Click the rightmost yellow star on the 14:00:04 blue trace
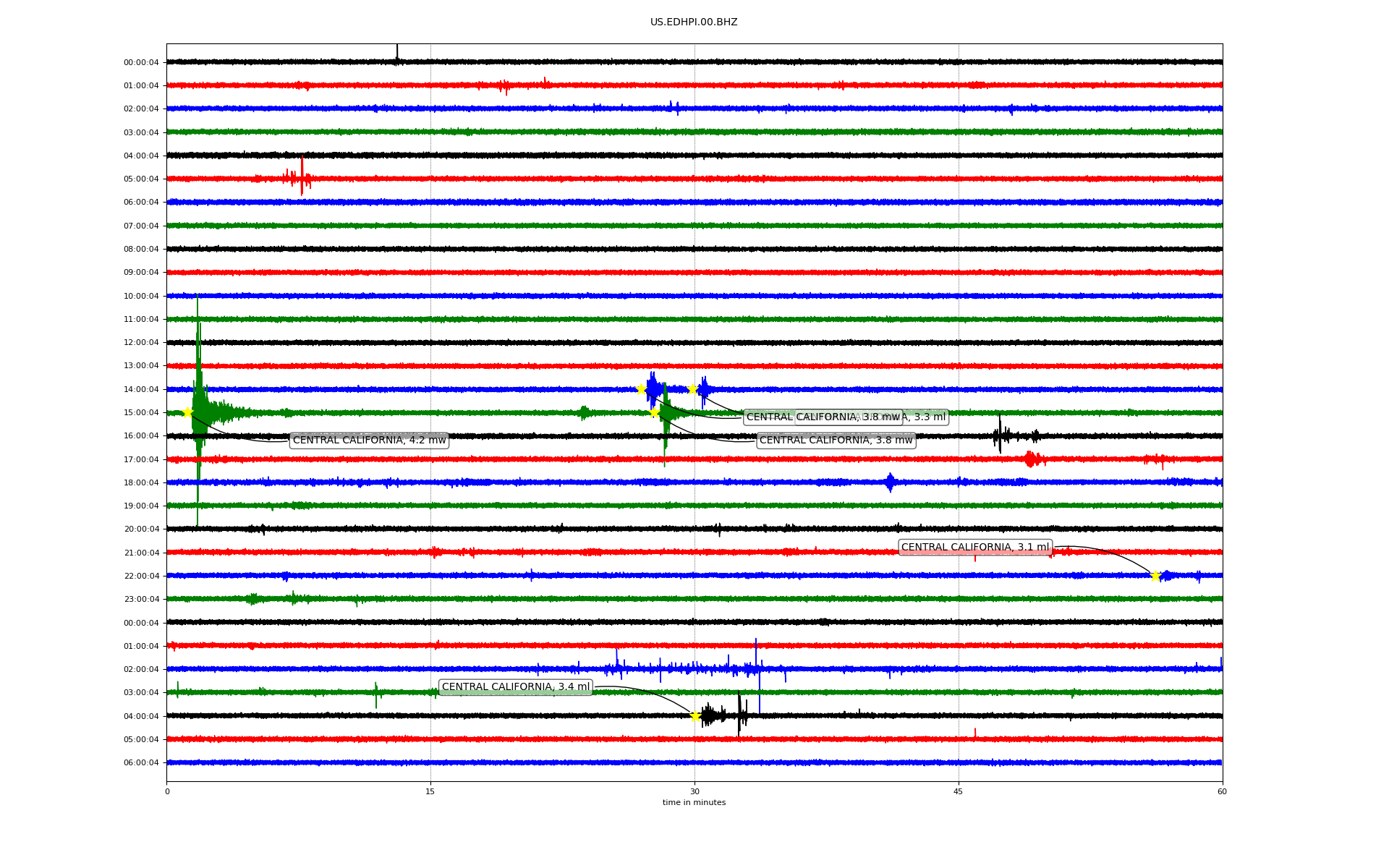1389x868 pixels. pos(692,389)
